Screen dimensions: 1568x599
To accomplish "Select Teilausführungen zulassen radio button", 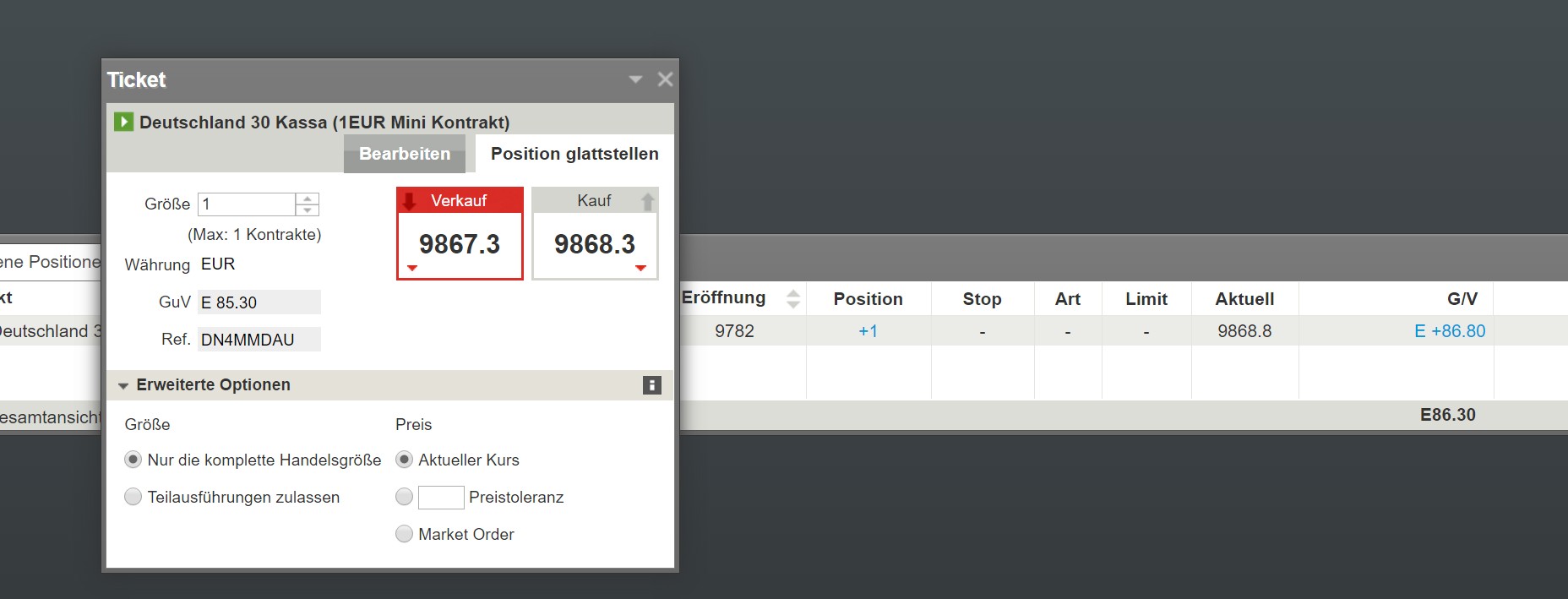I will 133,497.
